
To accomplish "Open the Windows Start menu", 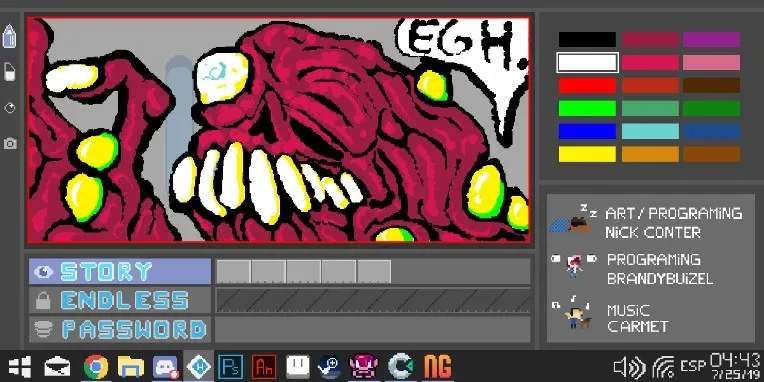I will point(19,366).
